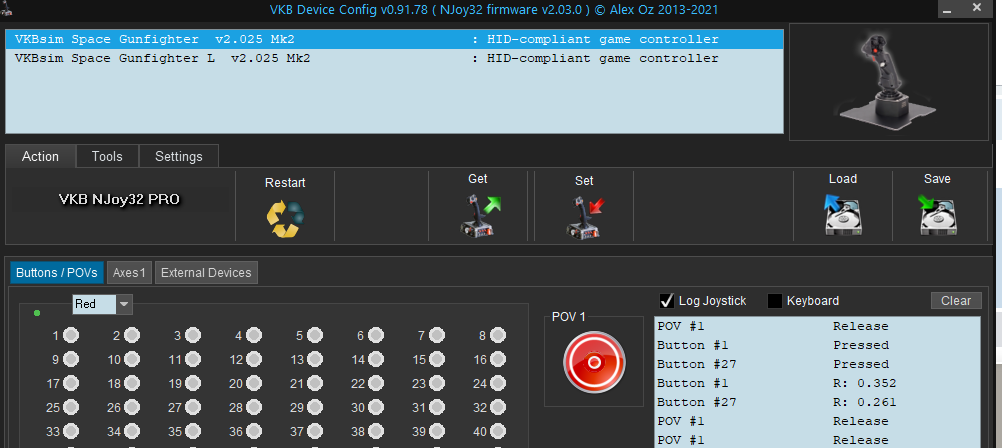This screenshot has height=448, width=1002.
Task: Click button indicator 19
Action: point(193,383)
